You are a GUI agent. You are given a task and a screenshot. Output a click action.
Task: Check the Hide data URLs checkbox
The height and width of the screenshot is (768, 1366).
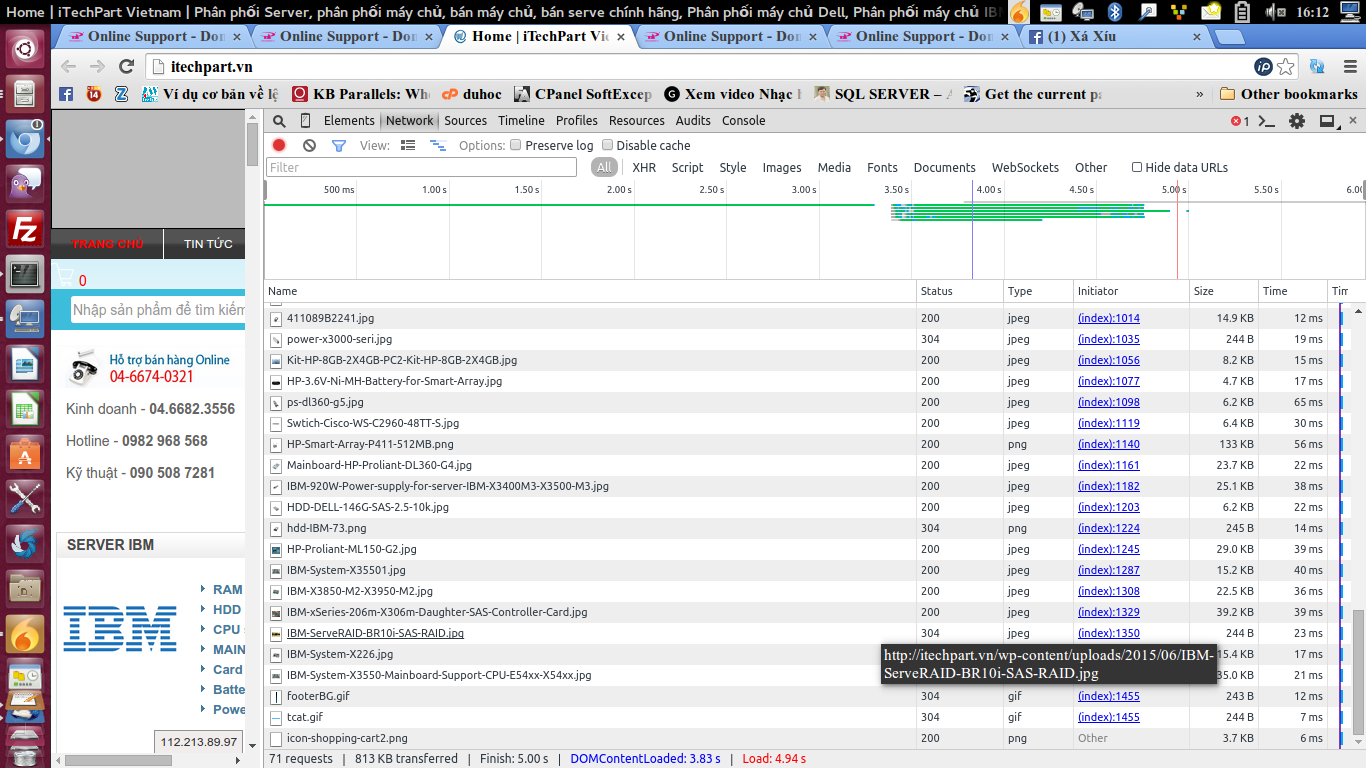(x=1137, y=167)
